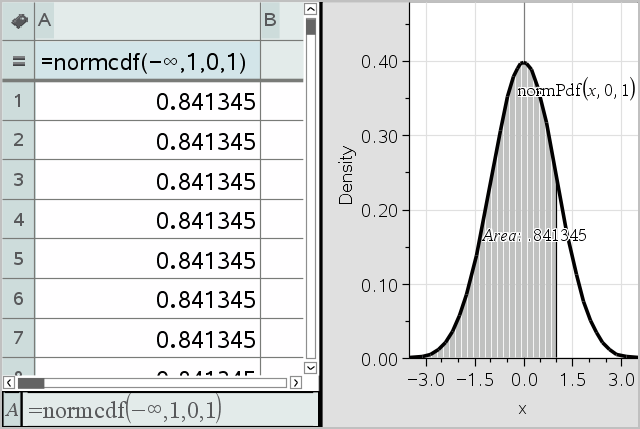640x429 pixels.
Task: Select row 4 header number
Action: pyautogui.click(x=17, y=220)
